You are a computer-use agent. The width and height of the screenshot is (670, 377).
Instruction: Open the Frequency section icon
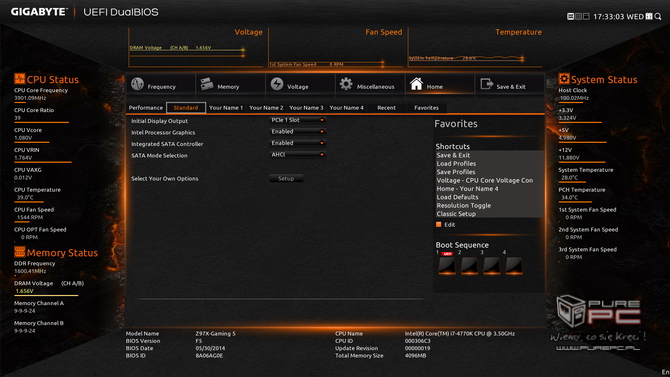click(x=138, y=84)
